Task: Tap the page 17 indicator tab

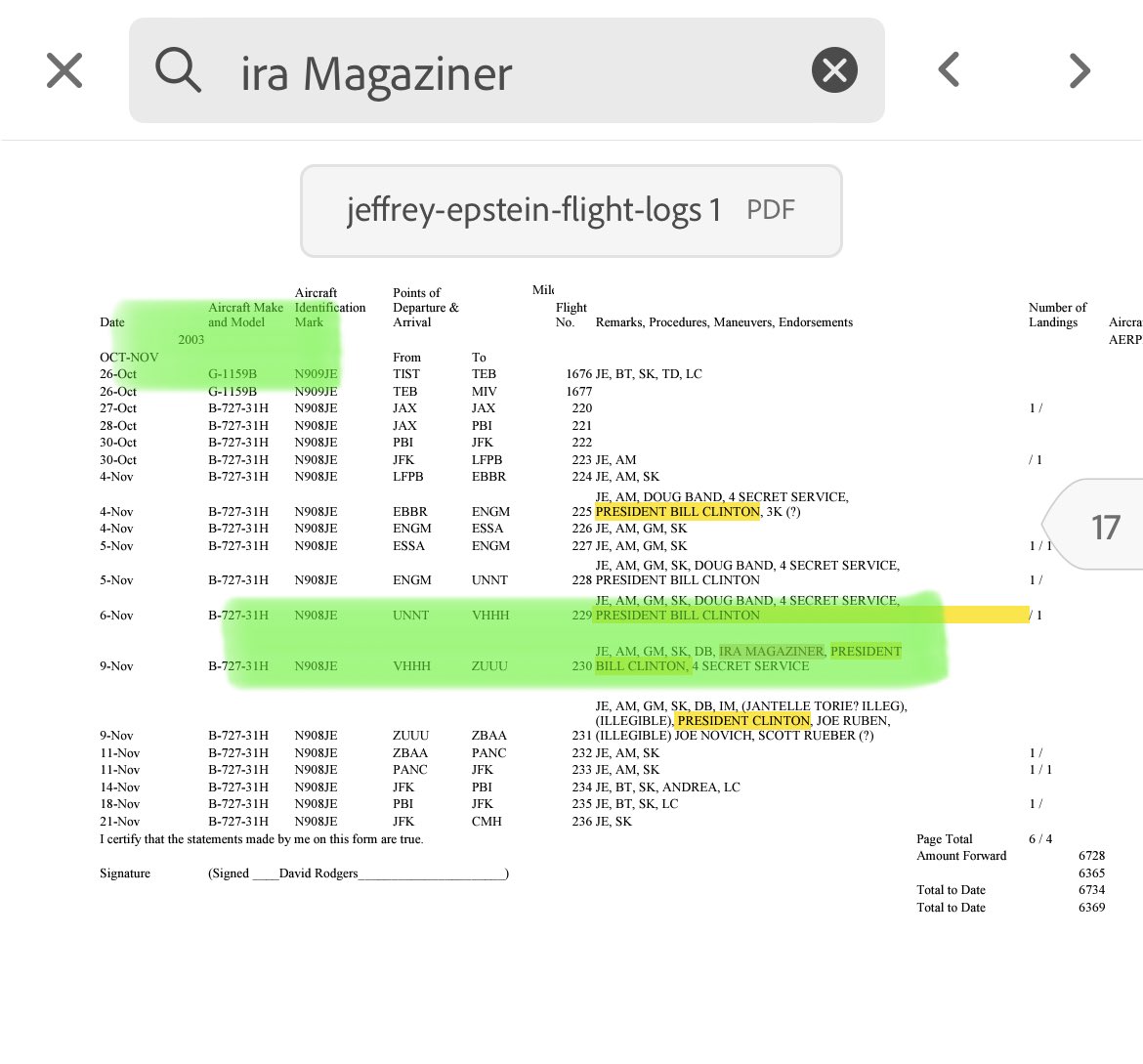Action: pyautogui.click(x=1095, y=525)
